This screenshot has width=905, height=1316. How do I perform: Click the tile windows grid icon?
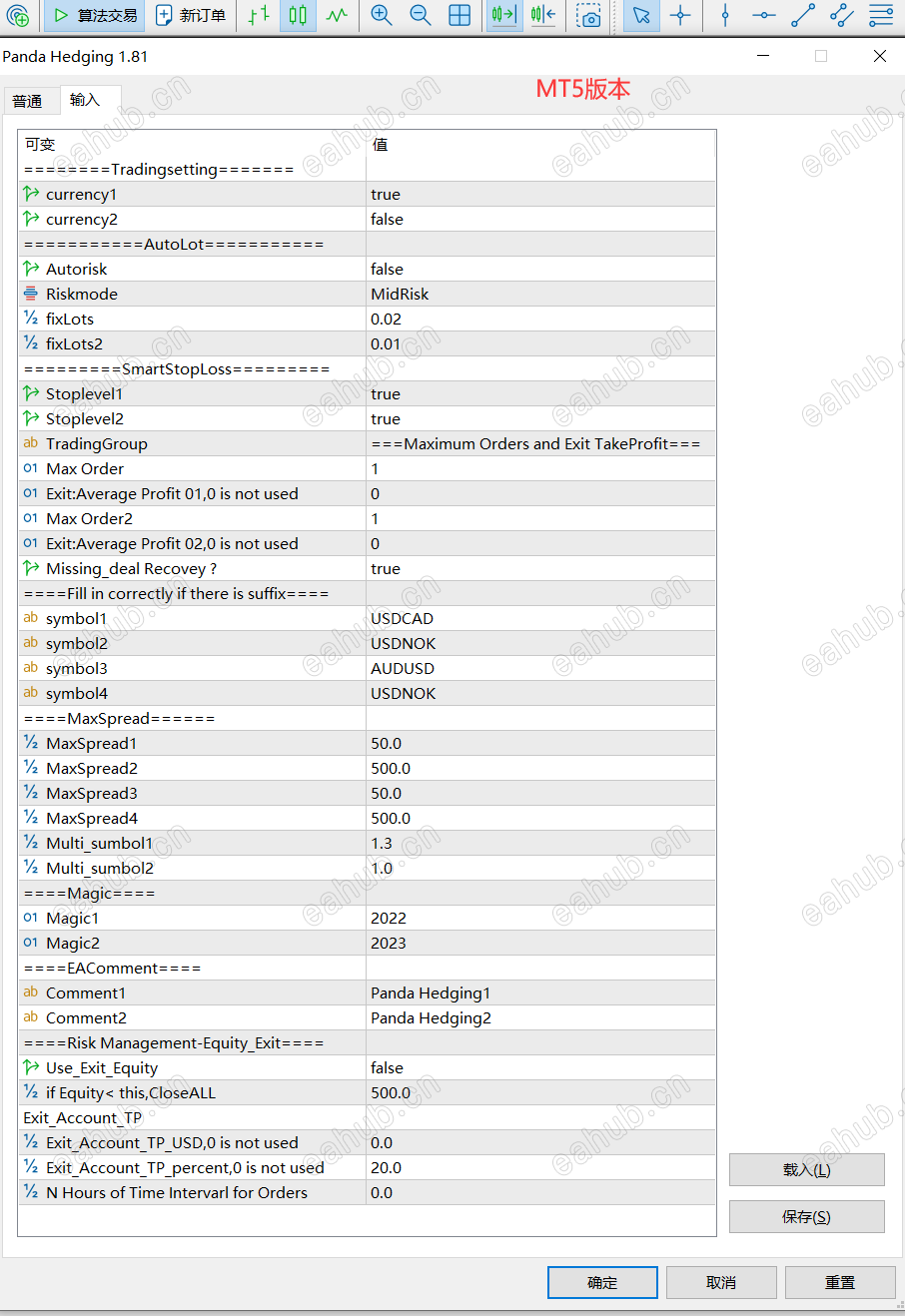(459, 16)
